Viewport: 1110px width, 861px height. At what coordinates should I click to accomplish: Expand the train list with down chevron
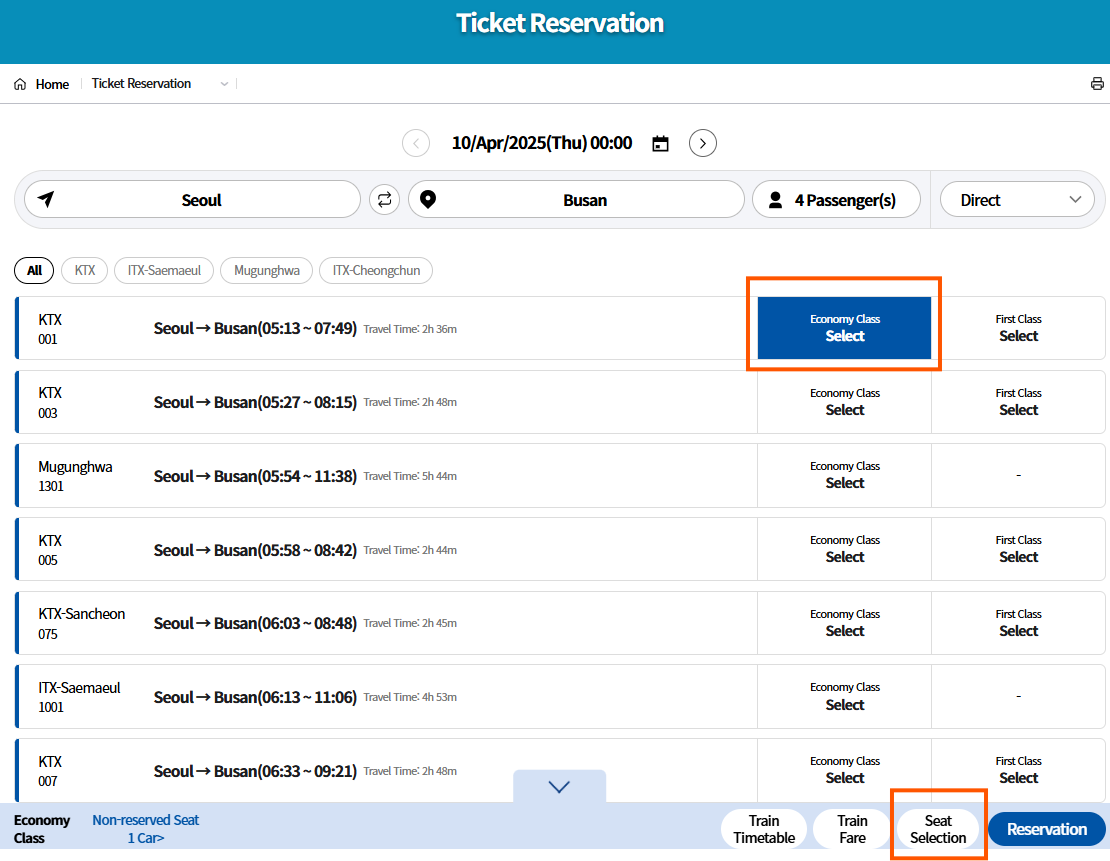559,787
